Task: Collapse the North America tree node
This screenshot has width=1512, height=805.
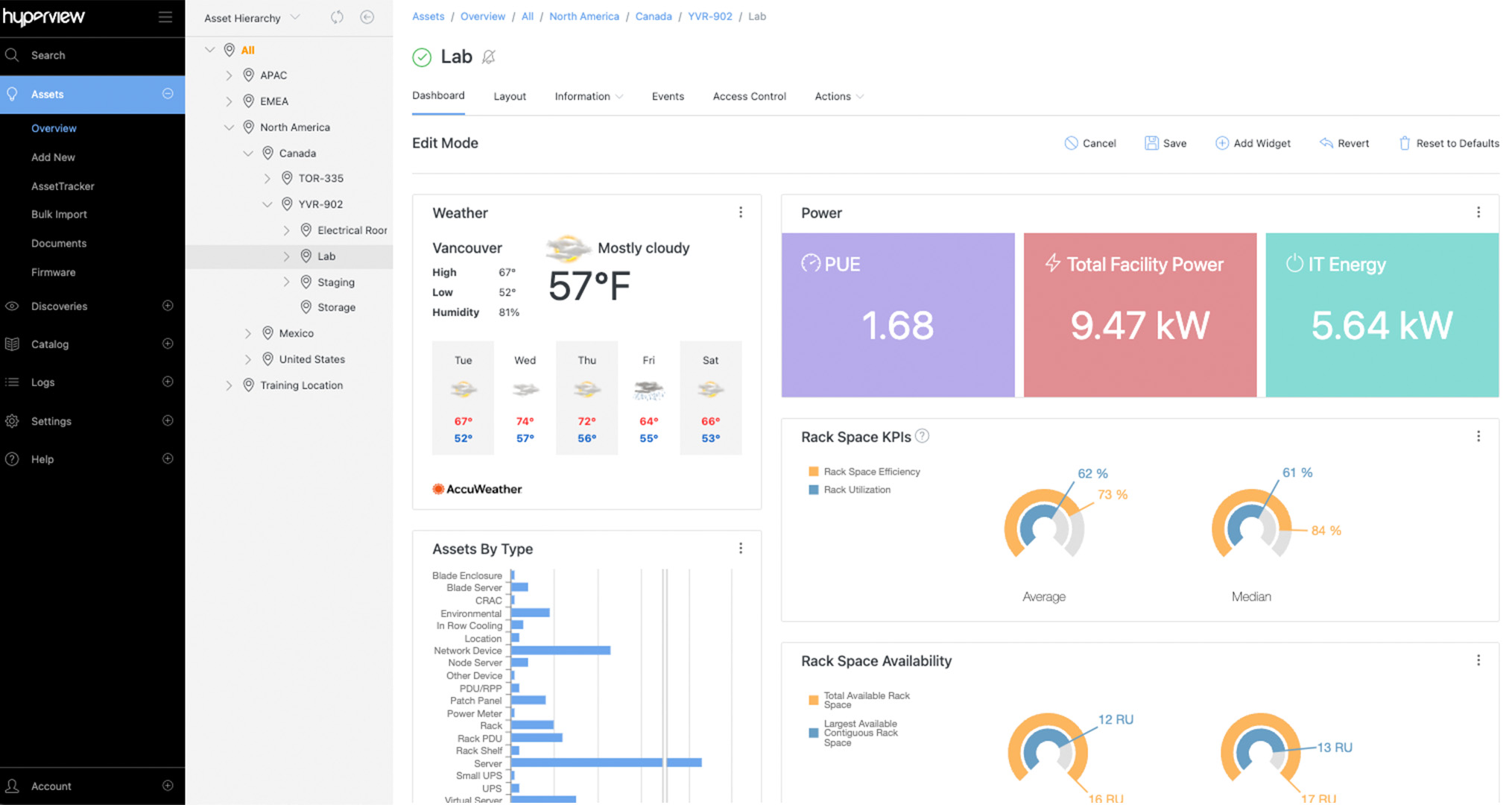Action: point(229,127)
